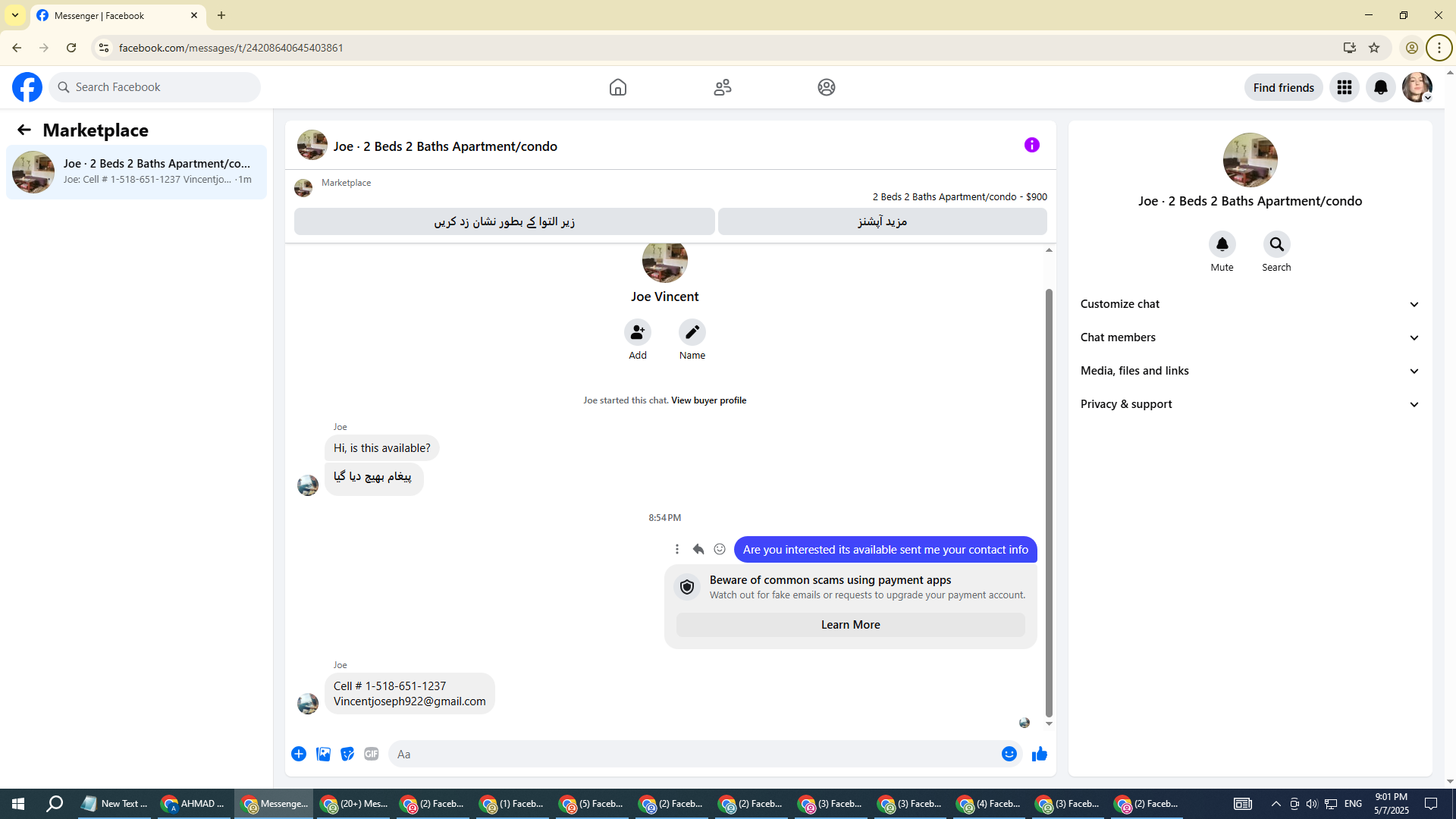This screenshot has width=1456, height=819.
Task: Click the GIF picker icon
Action: click(371, 754)
